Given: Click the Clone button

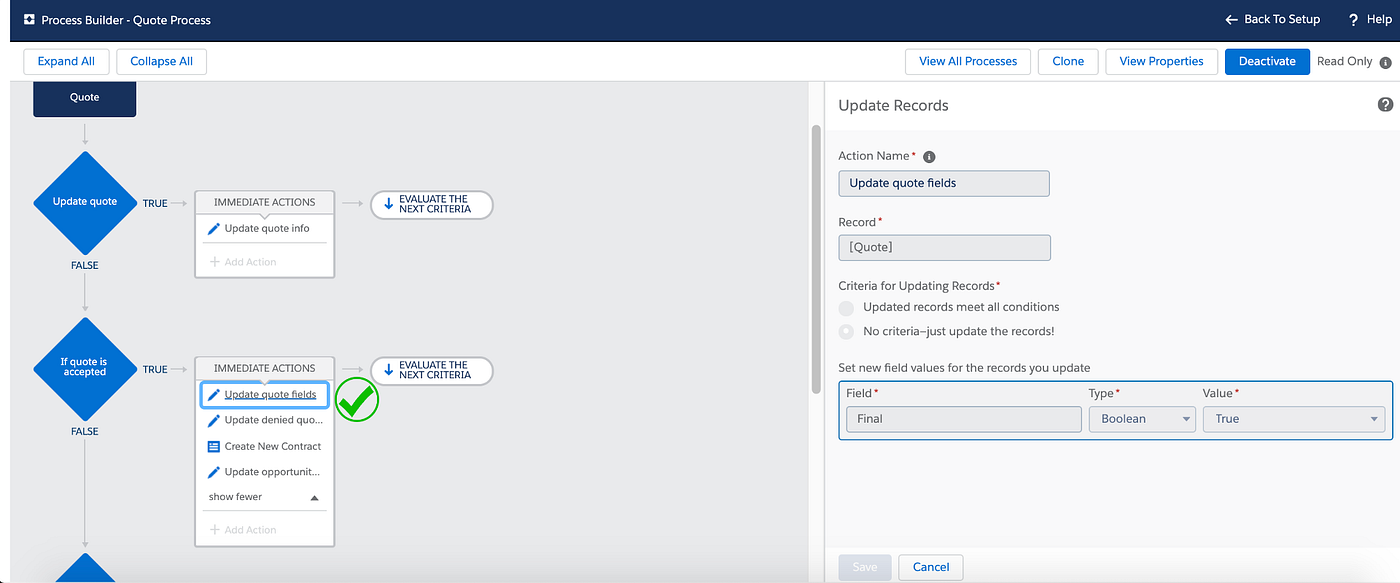Looking at the screenshot, I should 1068,61.
